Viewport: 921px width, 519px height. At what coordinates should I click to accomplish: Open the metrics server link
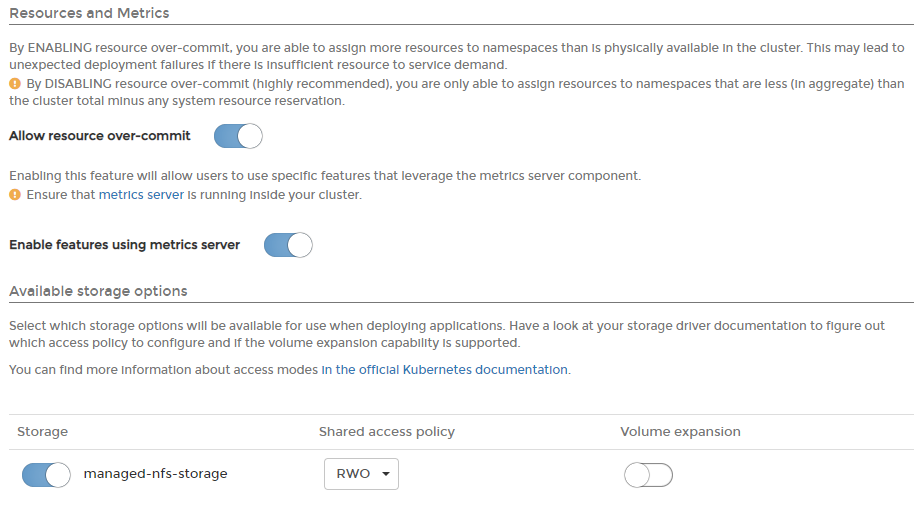click(x=141, y=195)
